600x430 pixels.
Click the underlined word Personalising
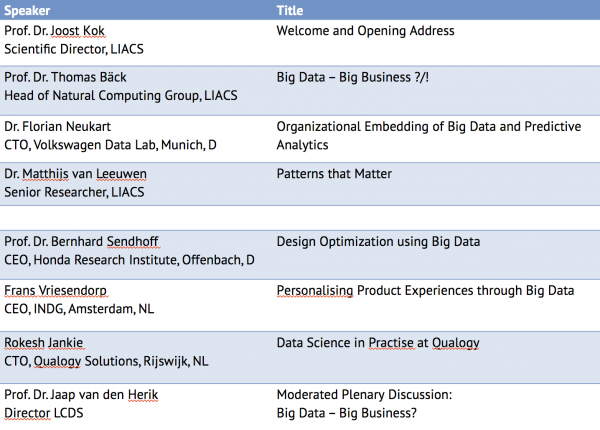(315, 290)
